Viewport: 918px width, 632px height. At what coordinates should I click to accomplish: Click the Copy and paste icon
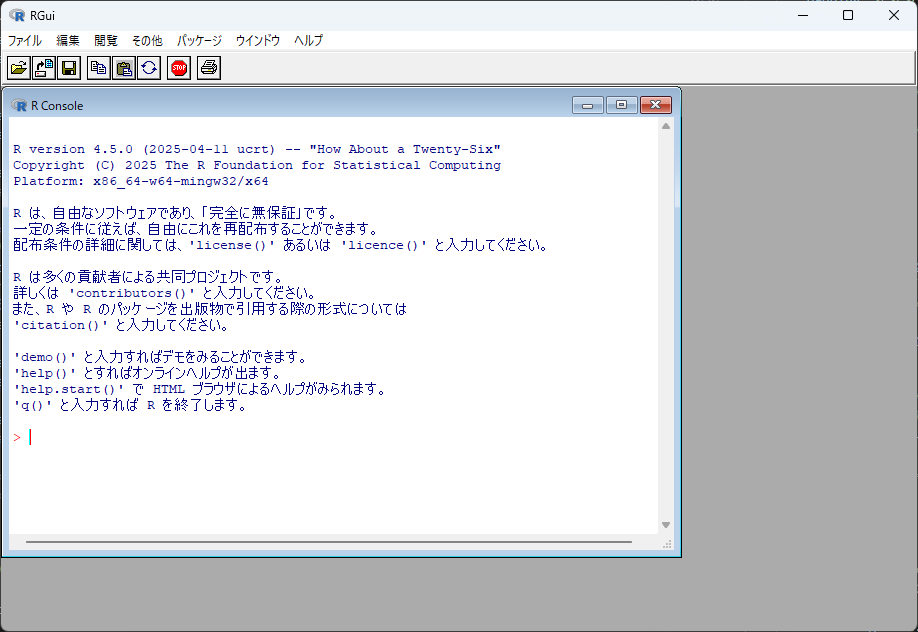[124, 68]
